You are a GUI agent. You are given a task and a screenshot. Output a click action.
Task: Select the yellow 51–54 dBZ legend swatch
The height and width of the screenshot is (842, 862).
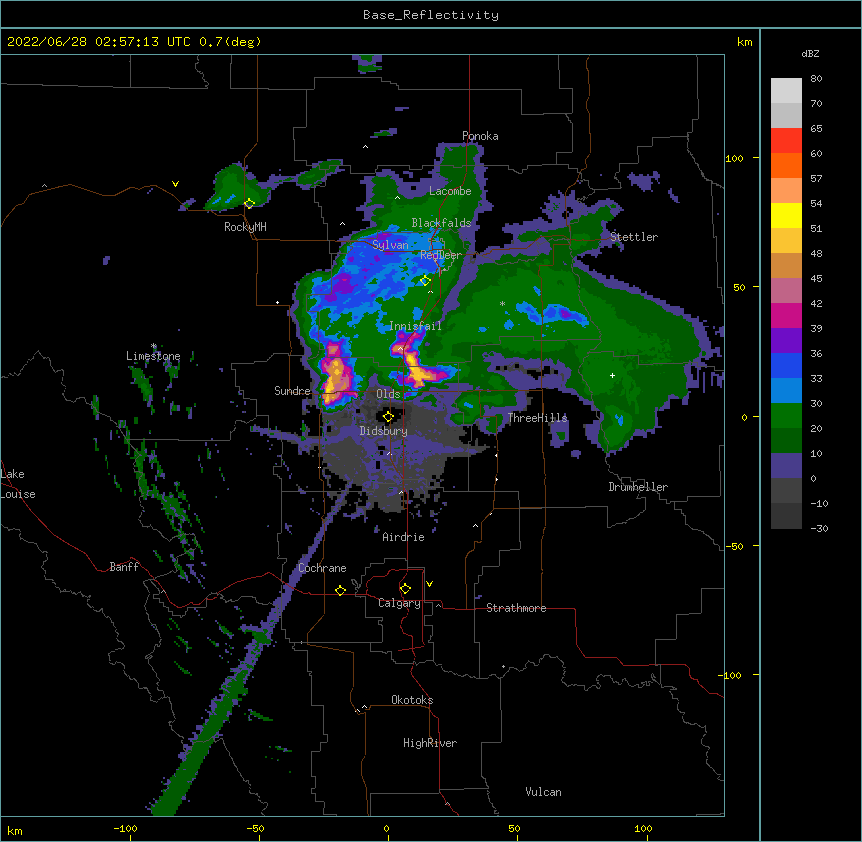[786, 215]
